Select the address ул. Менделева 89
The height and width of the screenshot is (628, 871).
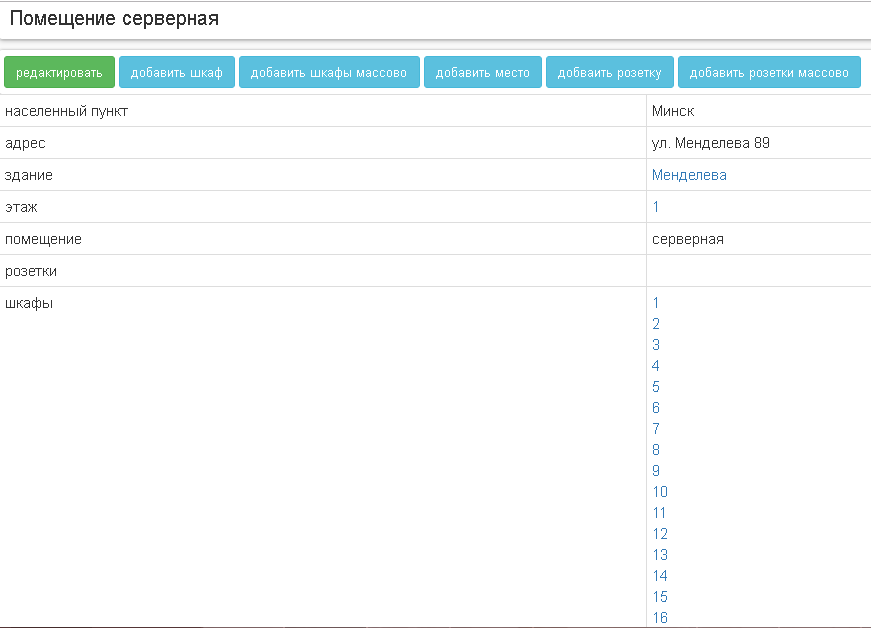(x=710, y=143)
